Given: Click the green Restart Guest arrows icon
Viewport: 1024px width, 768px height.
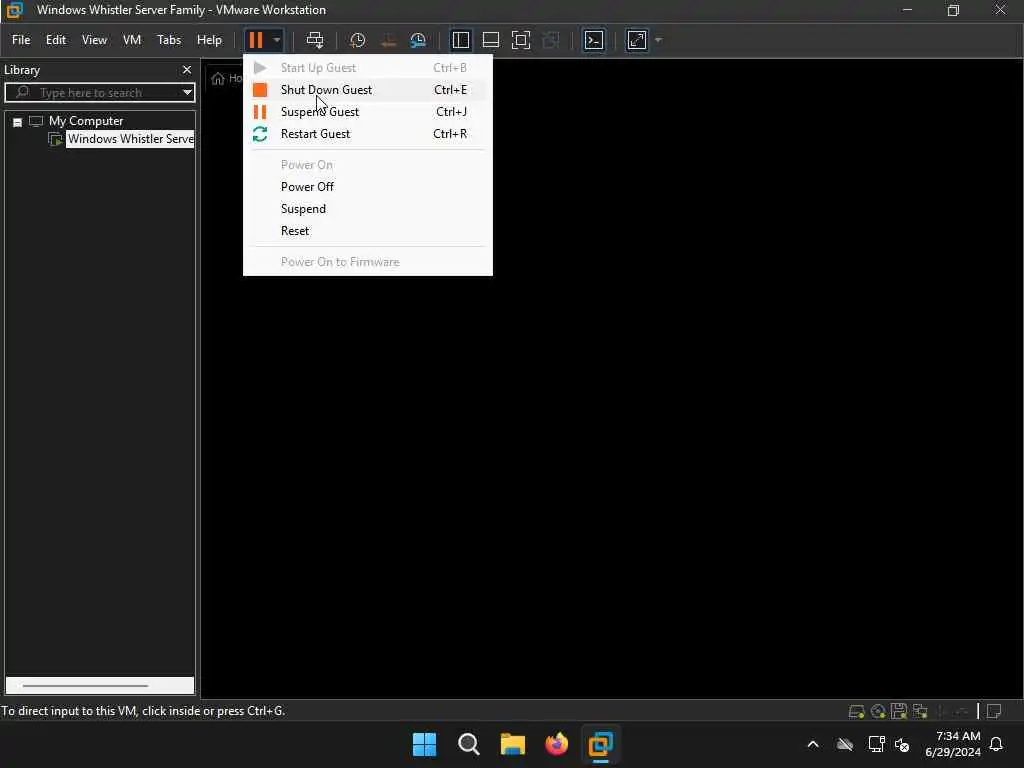Looking at the screenshot, I should point(260,134).
